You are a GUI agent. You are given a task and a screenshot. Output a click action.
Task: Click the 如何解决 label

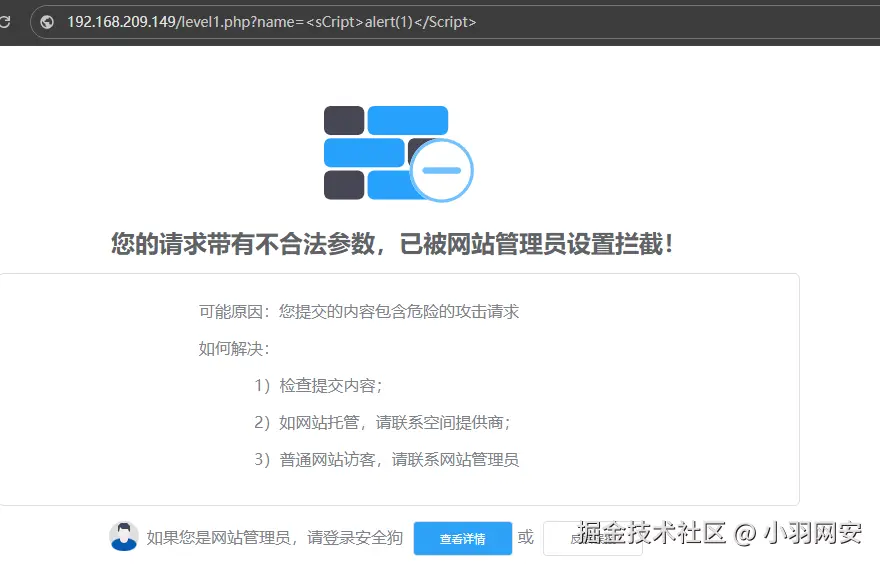pyautogui.click(x=234, y=349)
